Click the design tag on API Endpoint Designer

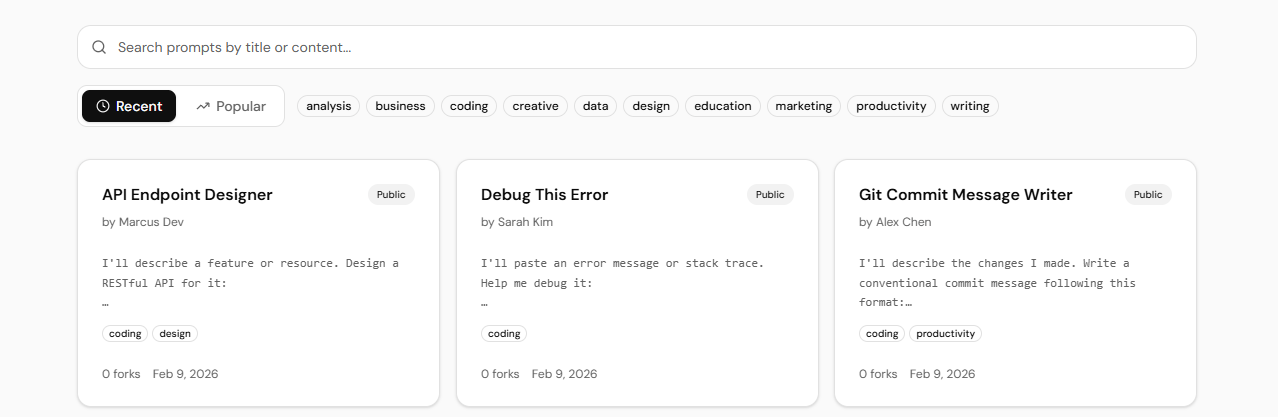coord(175,334)
